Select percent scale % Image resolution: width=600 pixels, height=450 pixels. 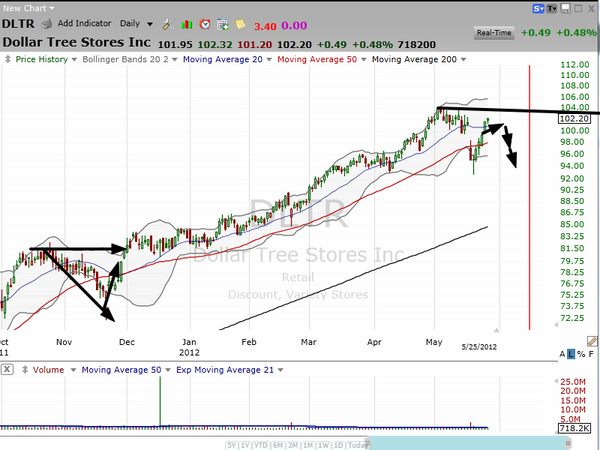[581, 354]
